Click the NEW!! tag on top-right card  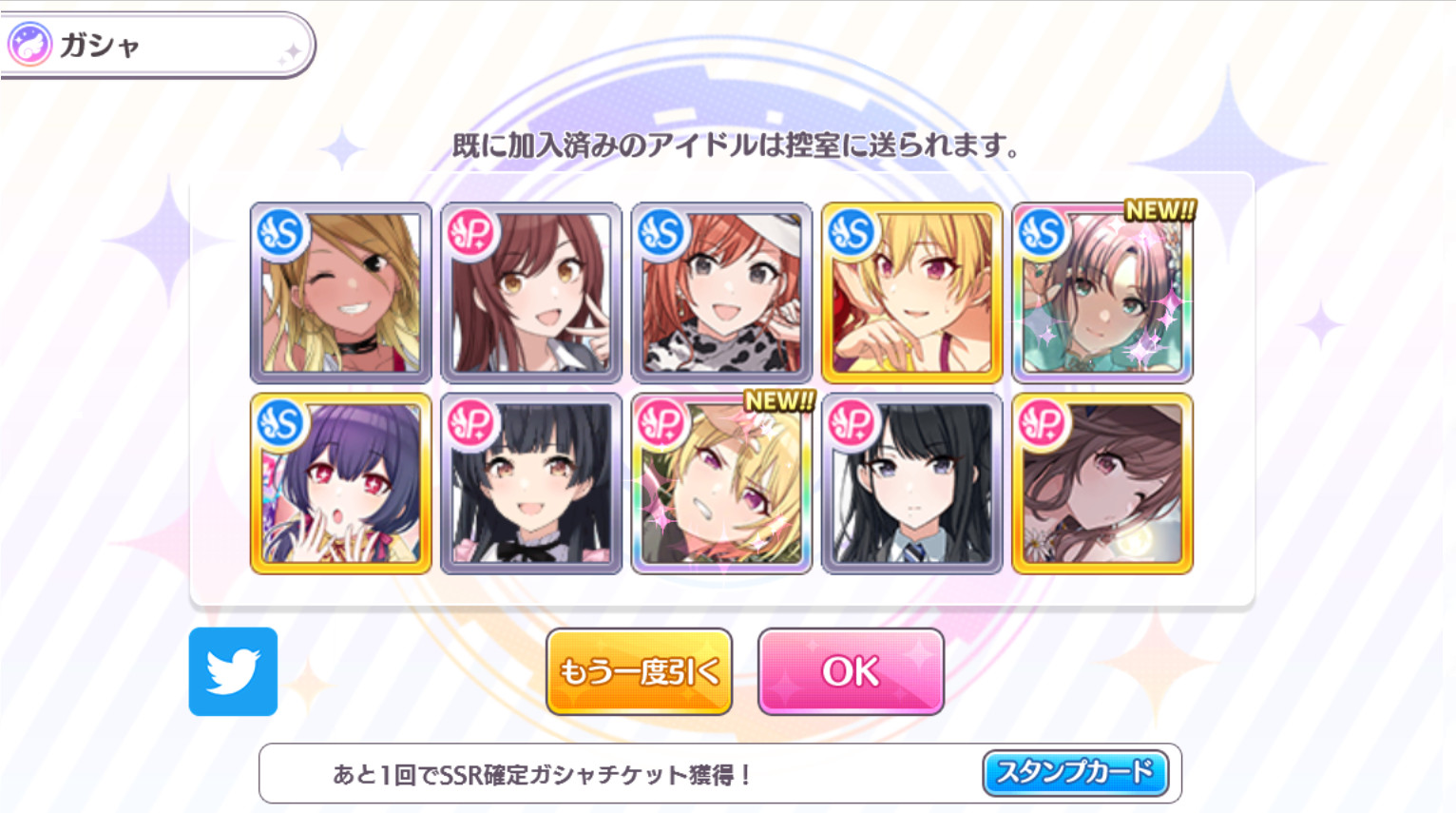[x=1159, y=210]
